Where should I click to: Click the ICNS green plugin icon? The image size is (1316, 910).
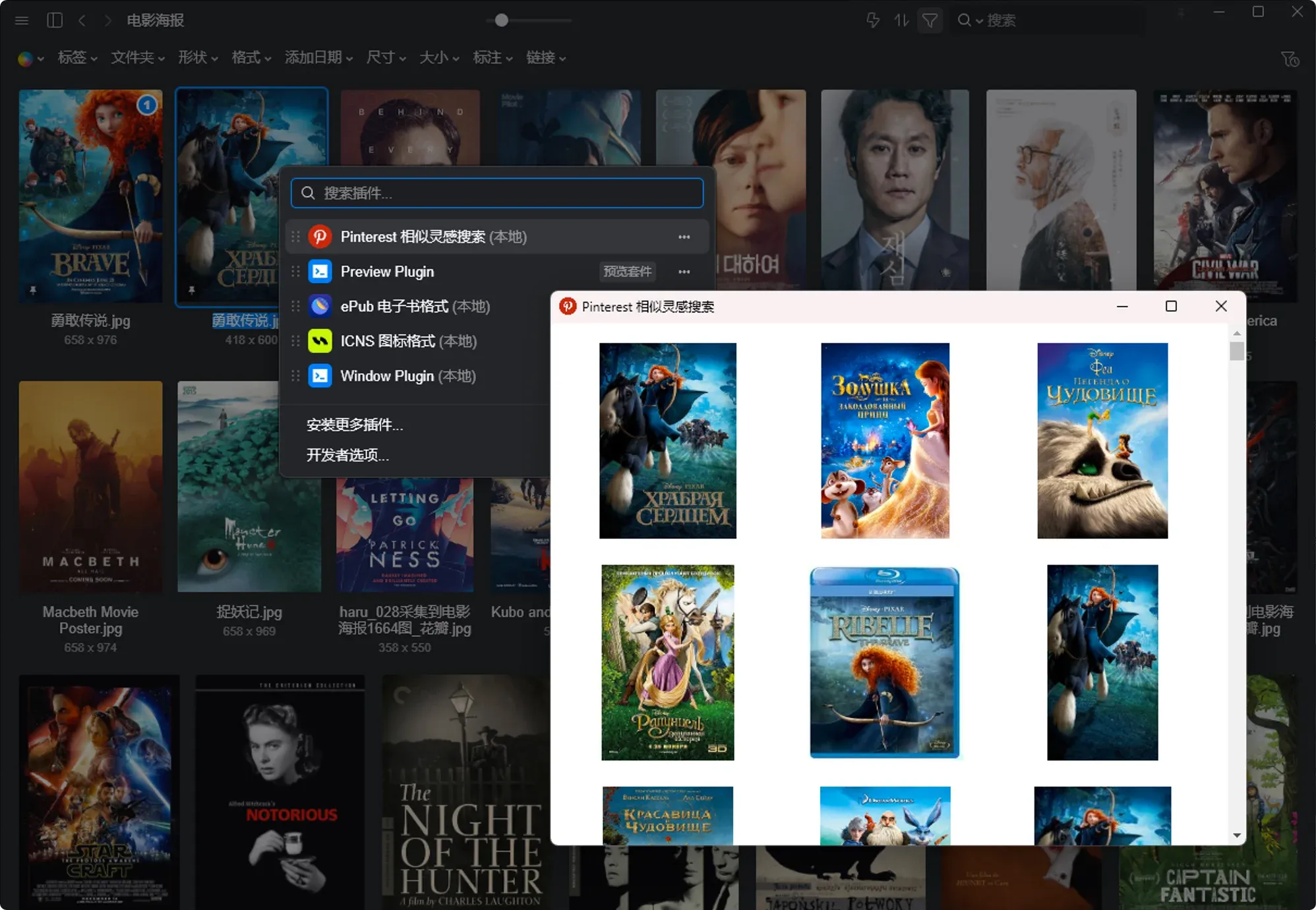320,342
